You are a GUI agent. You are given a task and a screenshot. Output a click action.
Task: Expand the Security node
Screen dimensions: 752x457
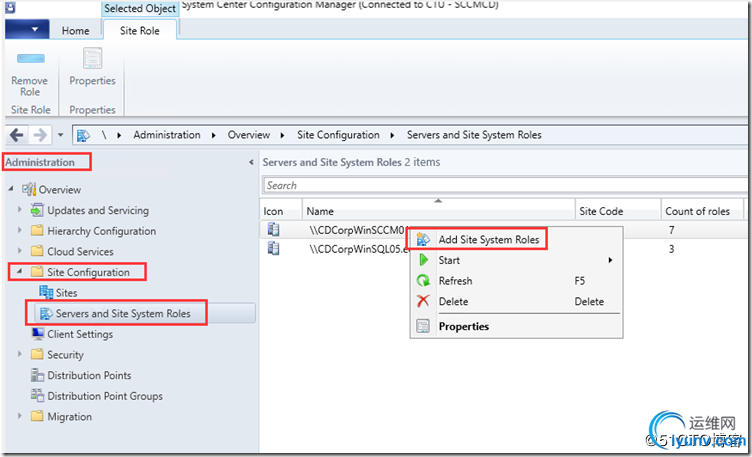[20, 354]
